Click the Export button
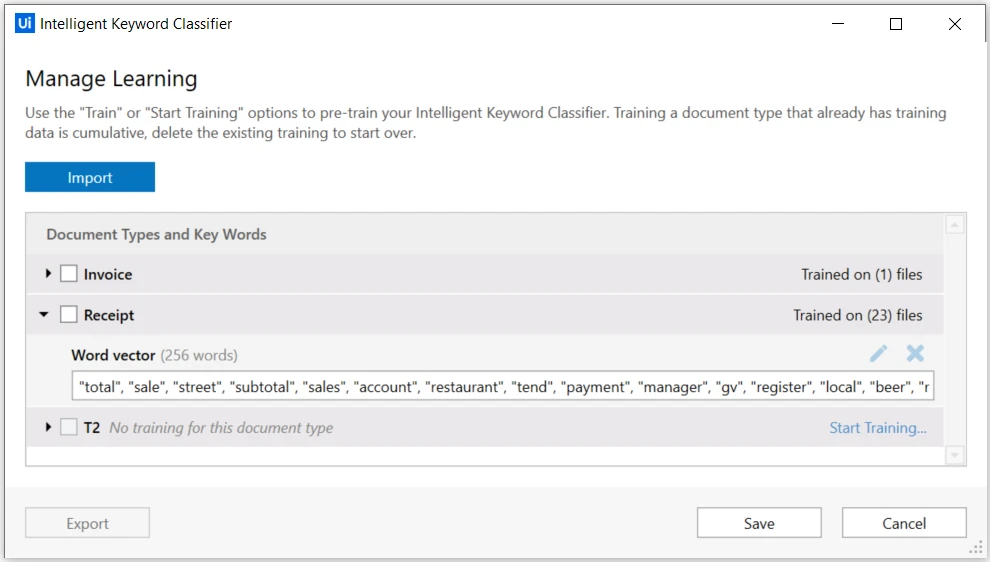 click(x=87, y=523)
